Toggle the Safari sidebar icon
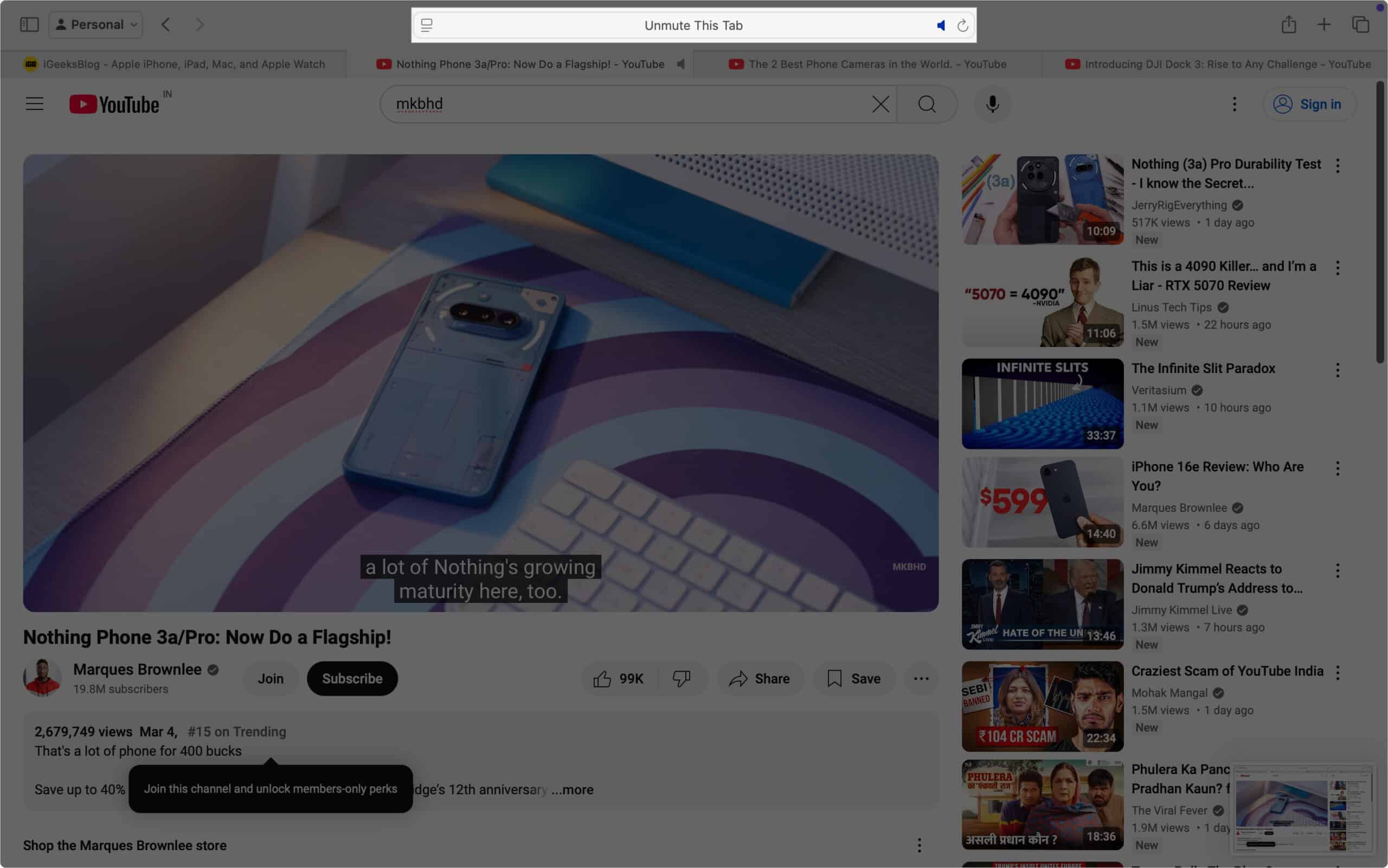 (x=29, y=25)
